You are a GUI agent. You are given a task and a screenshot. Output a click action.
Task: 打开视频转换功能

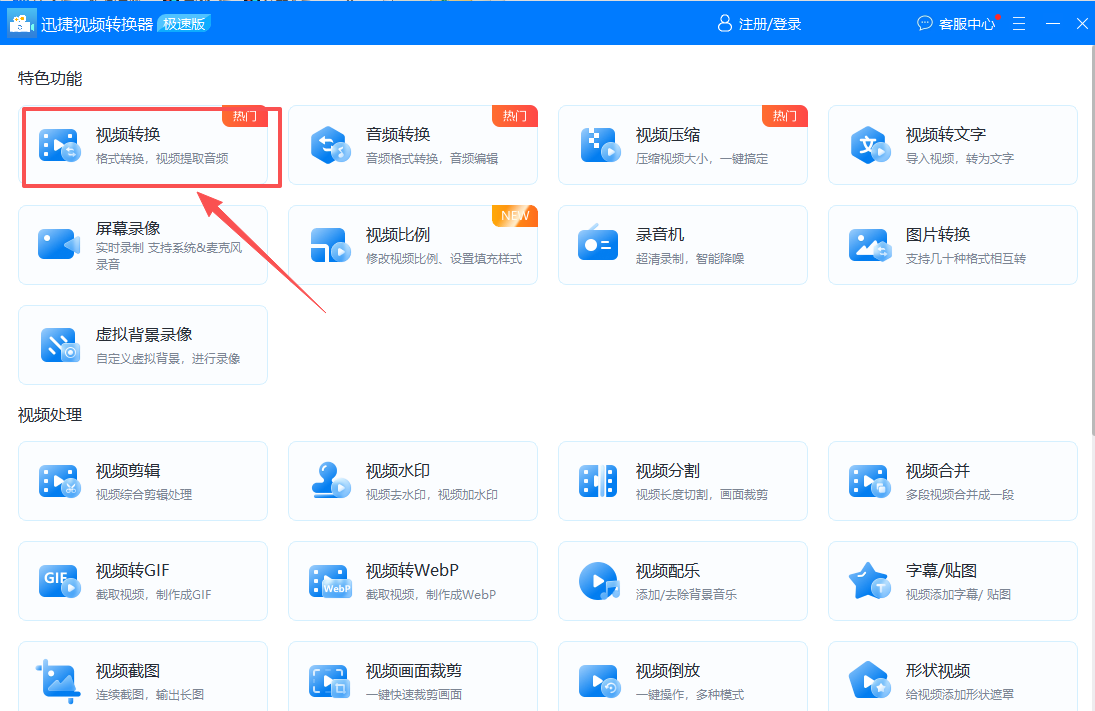click(x=150, y=145)
